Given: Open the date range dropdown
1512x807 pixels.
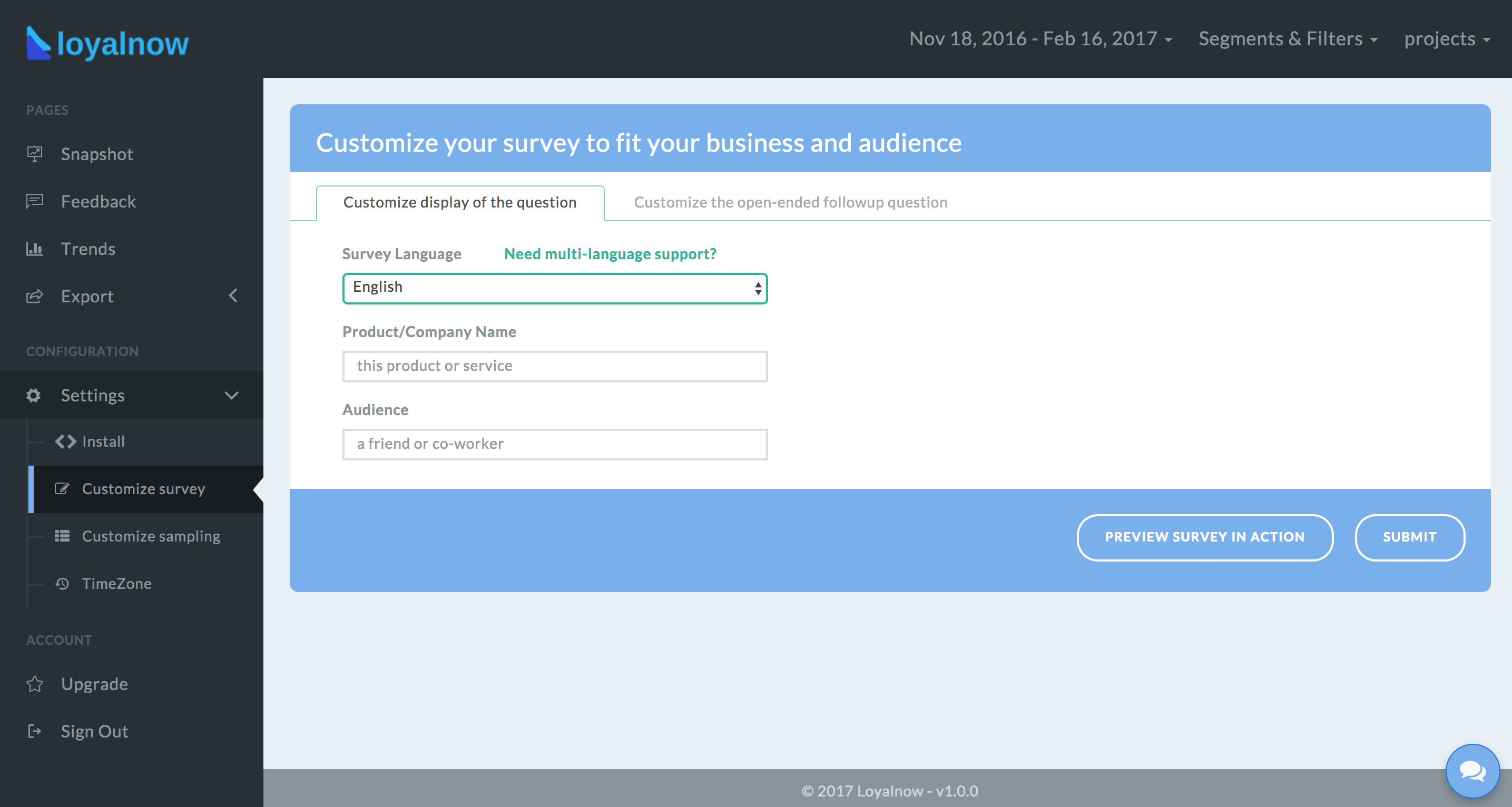Looking at the screenshot, I should click(1040, 39).
